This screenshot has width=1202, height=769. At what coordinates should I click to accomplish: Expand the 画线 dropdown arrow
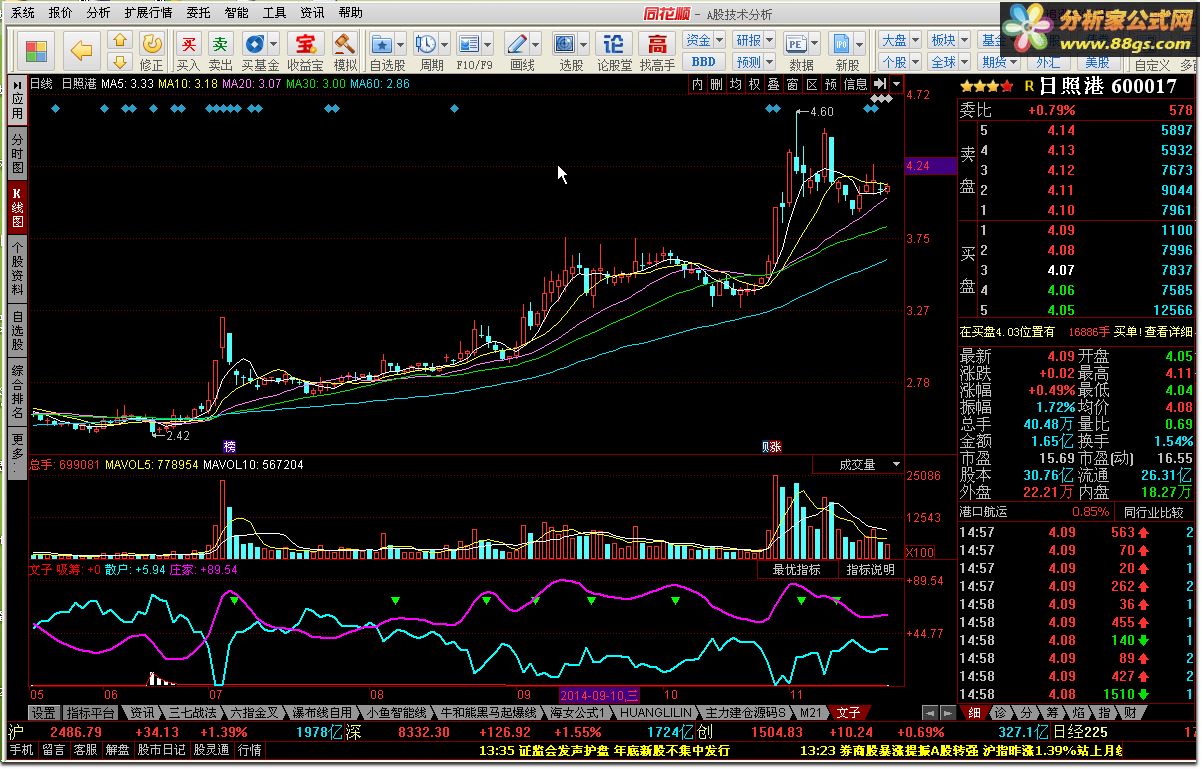(x=536, y=44)
